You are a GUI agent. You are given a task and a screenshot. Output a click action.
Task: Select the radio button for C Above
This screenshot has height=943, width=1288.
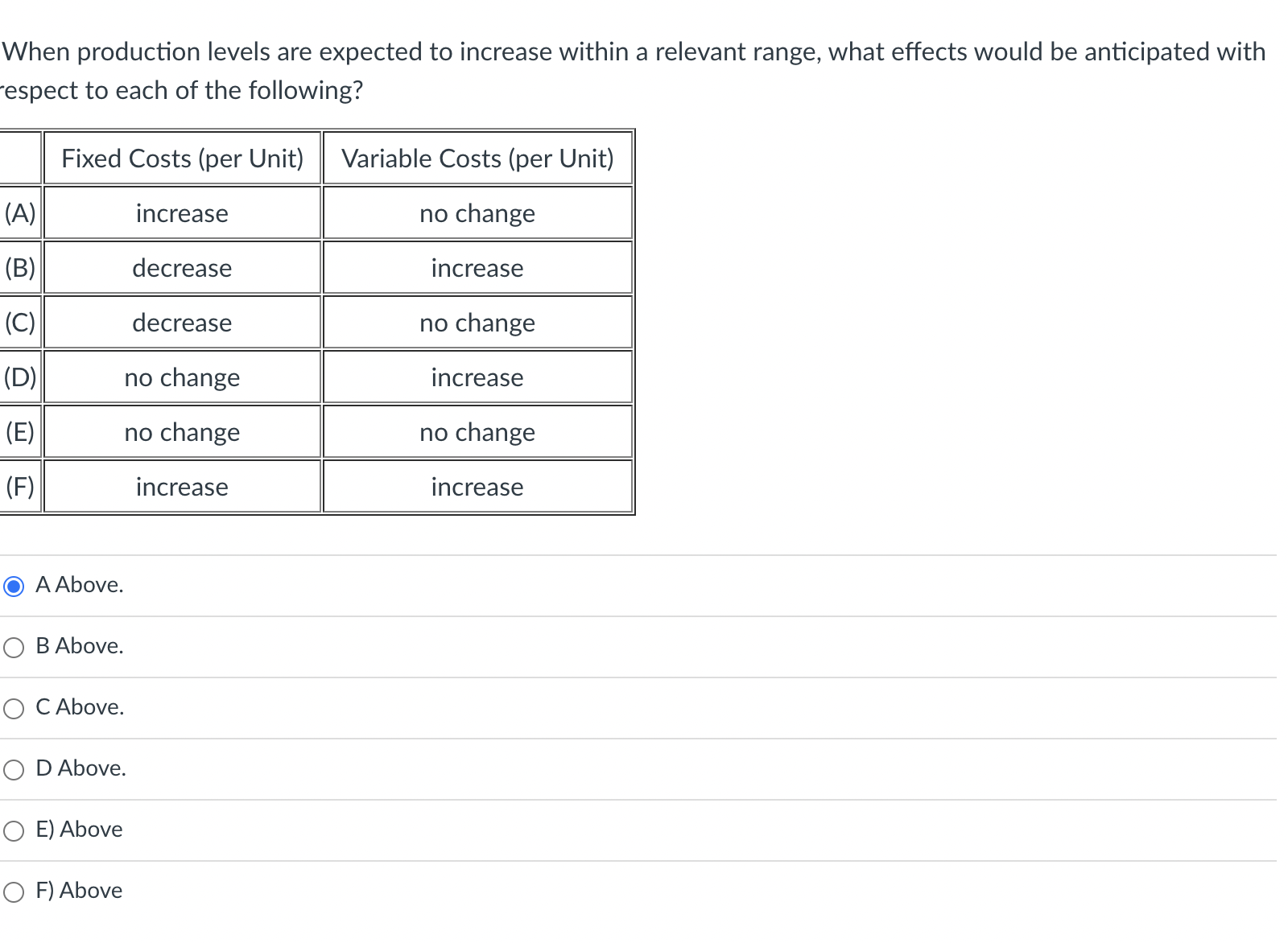pyautogui.click(x=13, y=708)
